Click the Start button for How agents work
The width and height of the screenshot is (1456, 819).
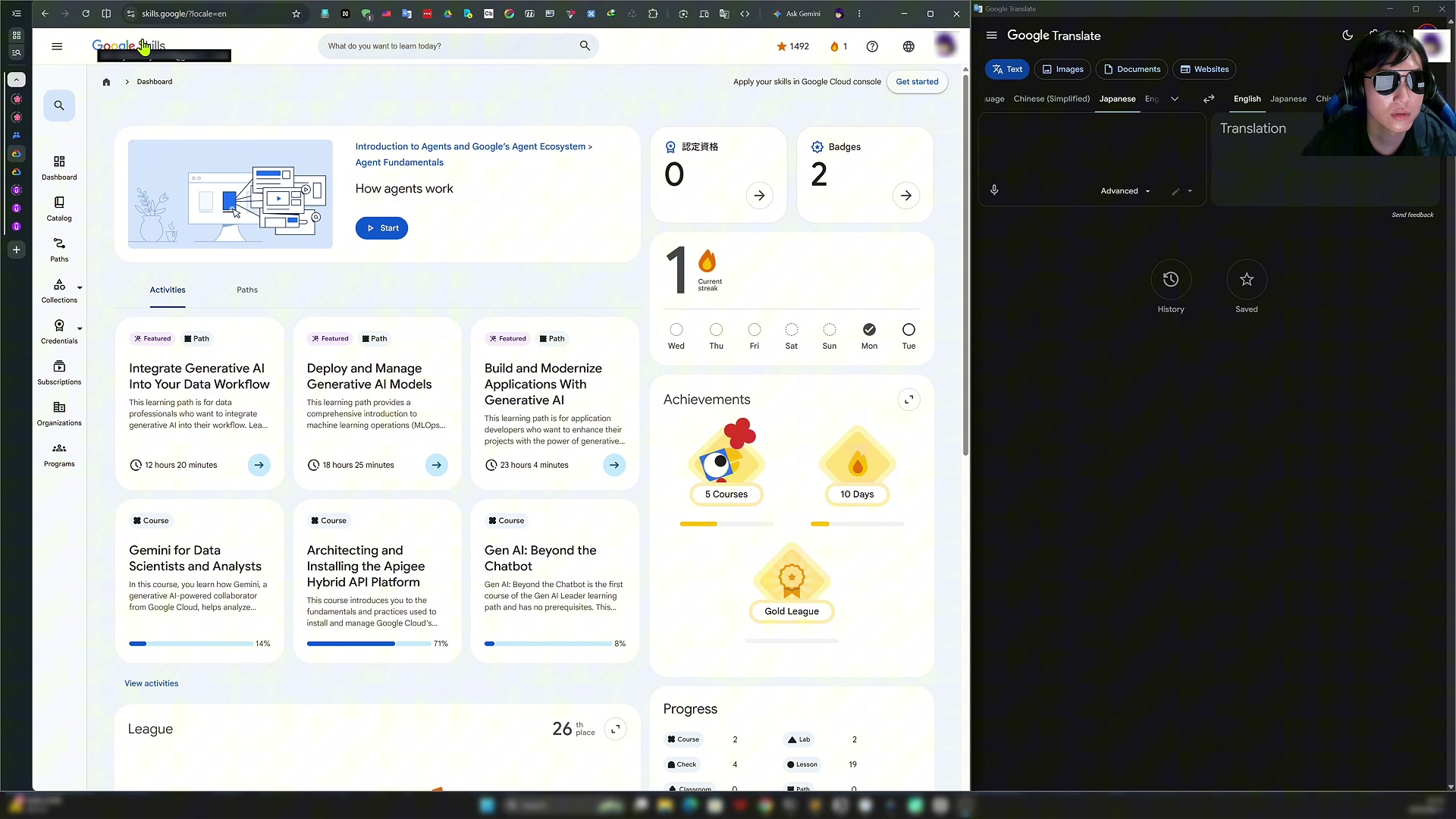pos(381,228)
